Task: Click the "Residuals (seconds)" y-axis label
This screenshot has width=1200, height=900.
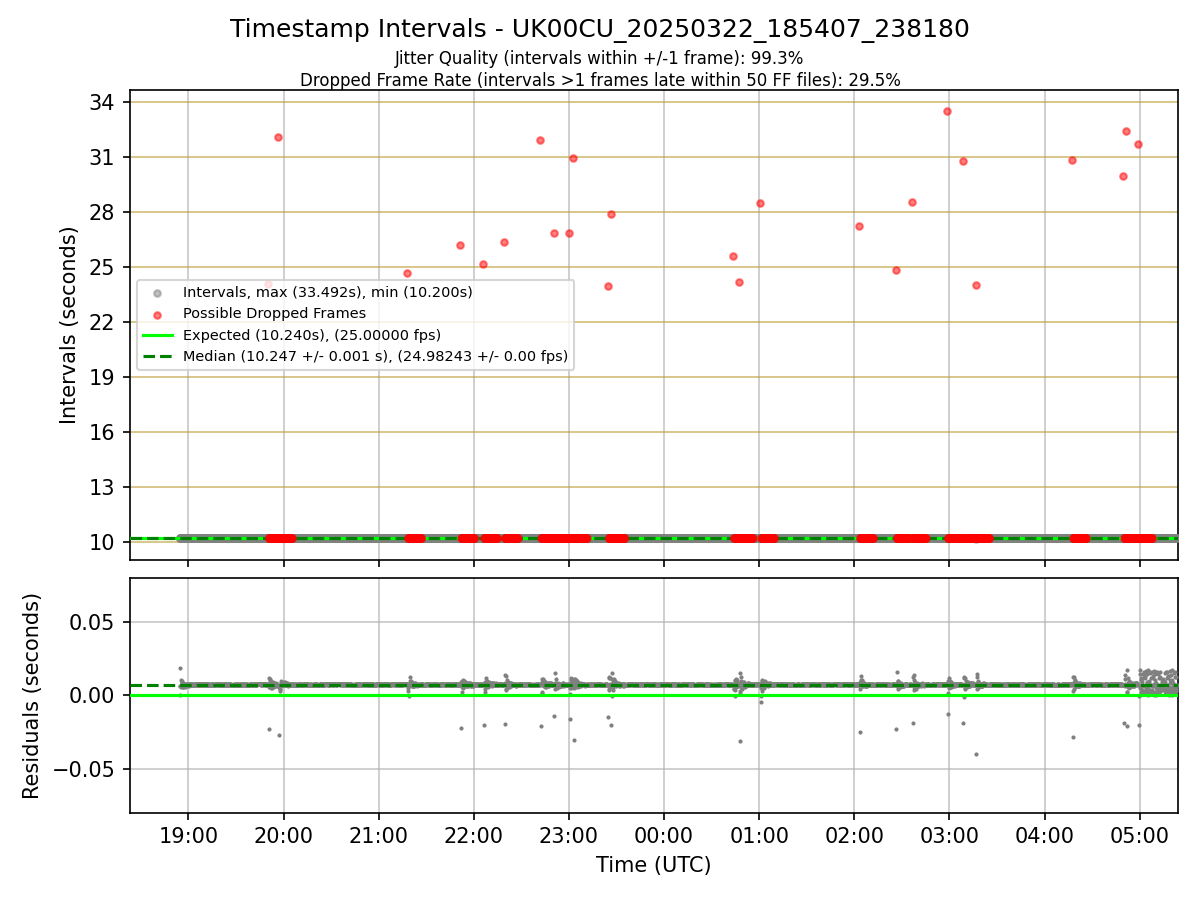Action: point(32,696)
